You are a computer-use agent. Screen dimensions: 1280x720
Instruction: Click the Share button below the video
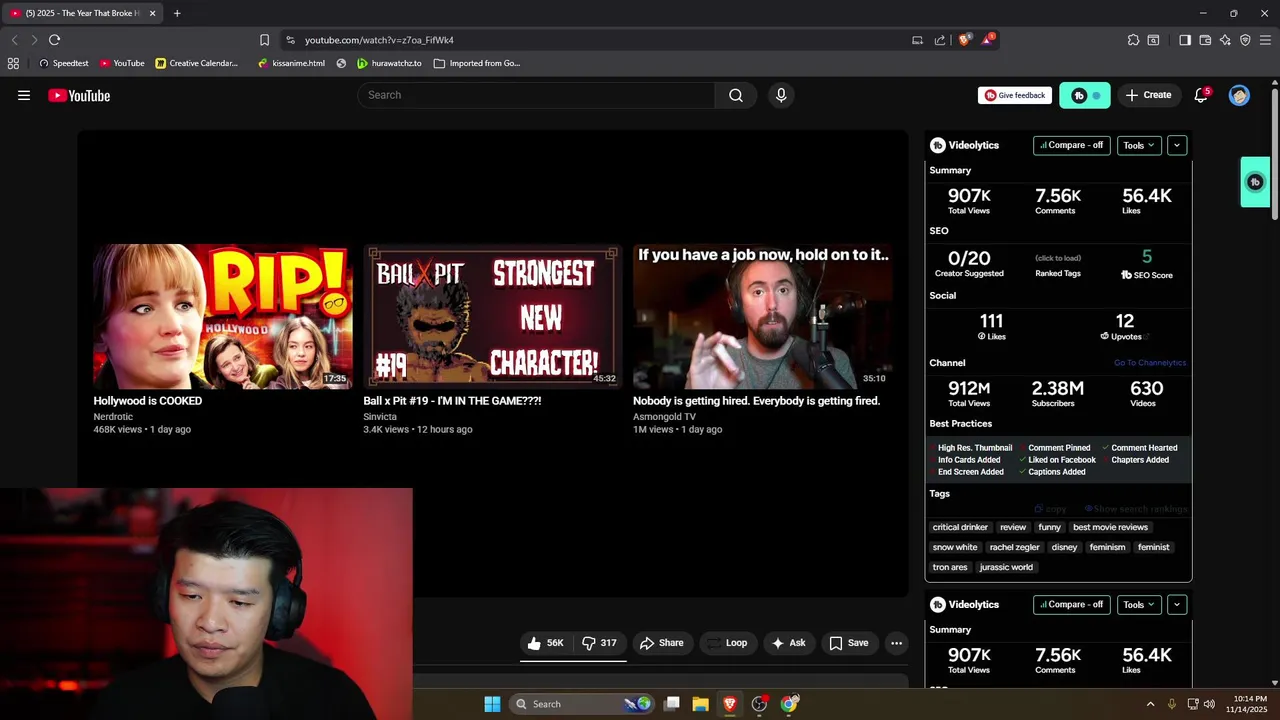click(x=662, y=643)
